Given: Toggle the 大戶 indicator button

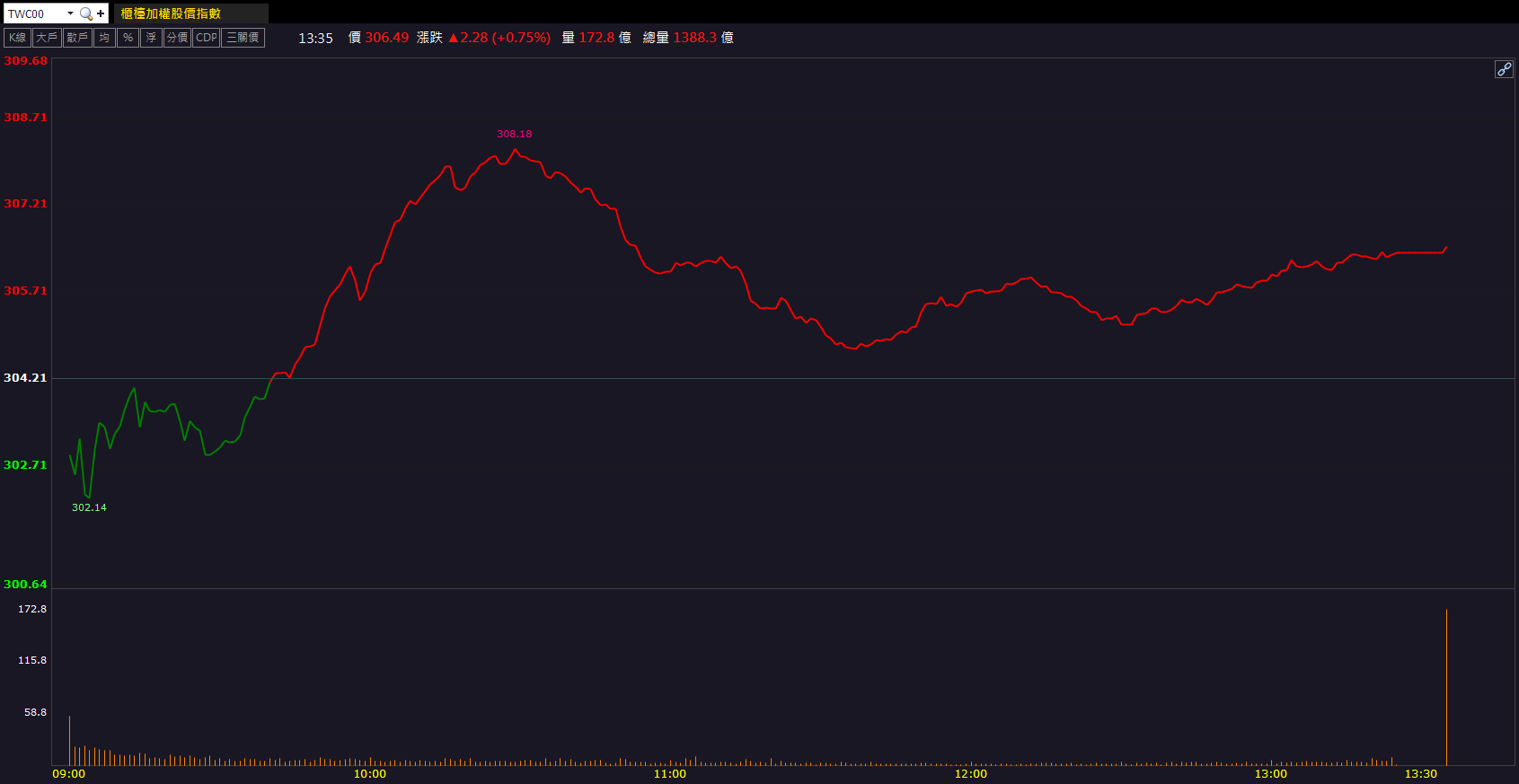Looking at the screenshot, I should coord(47,38).
